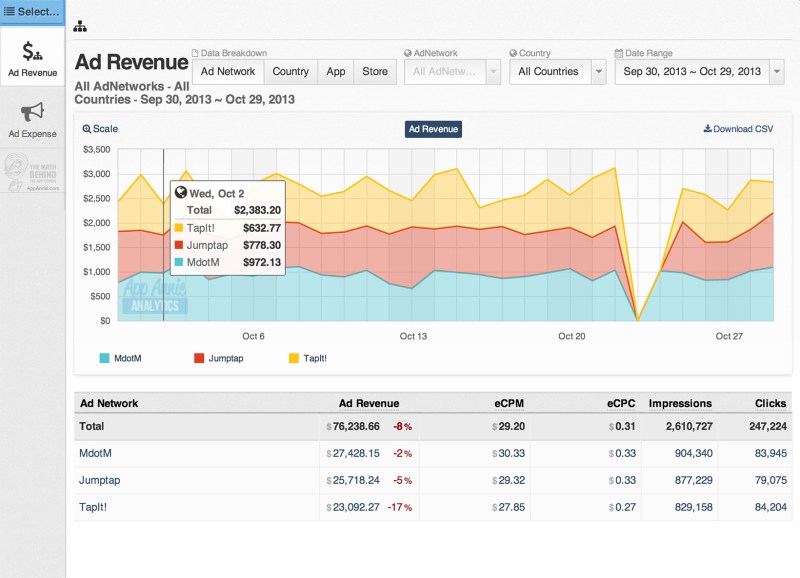Switch breakdown to Ad Network
The width and height of the screenshot is (800, 578).
tap(228, 71)
